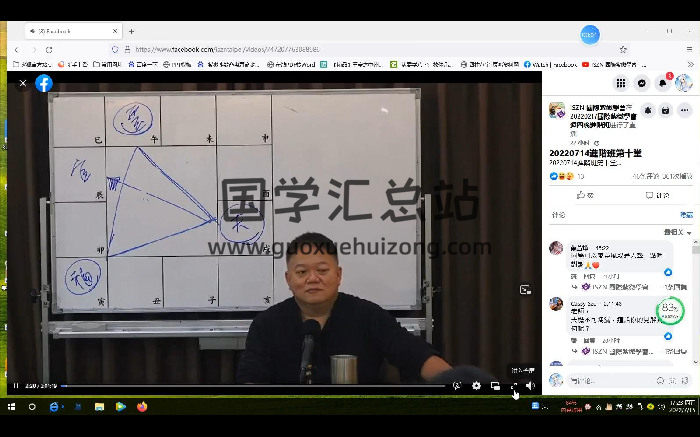Open Facebook notifications bell
Image resolution: width=700 pixels, height=437 pixels.
(x=662, y=83)
